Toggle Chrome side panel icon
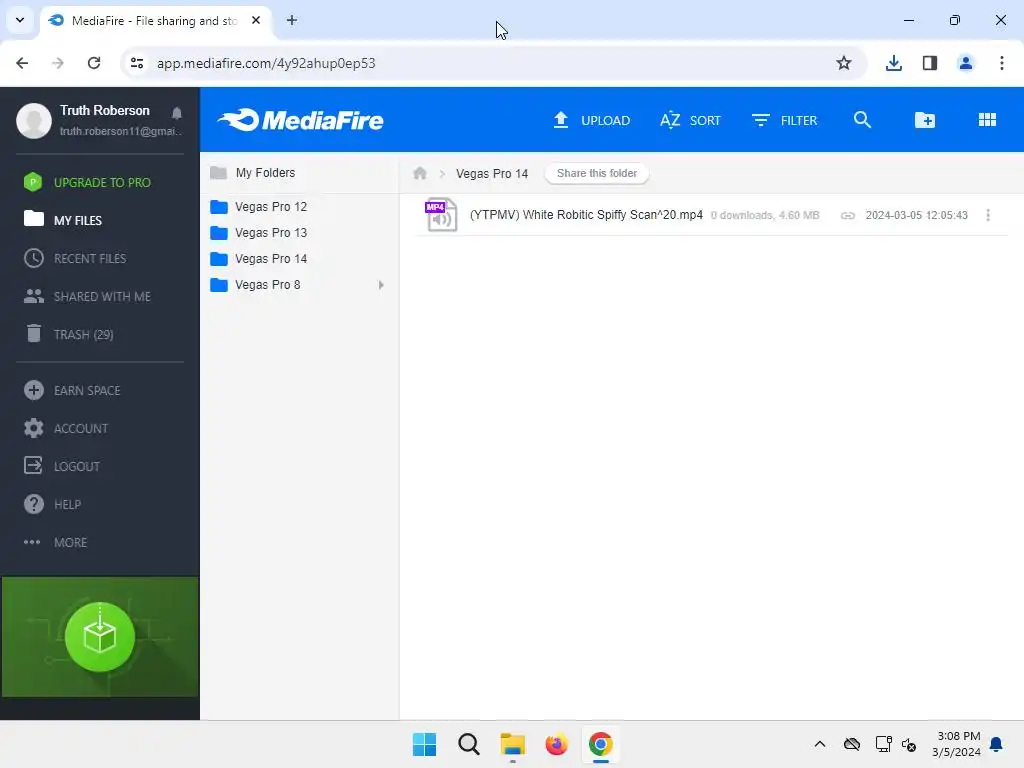This screenshot has height=768, width=1024. [930, 63]
